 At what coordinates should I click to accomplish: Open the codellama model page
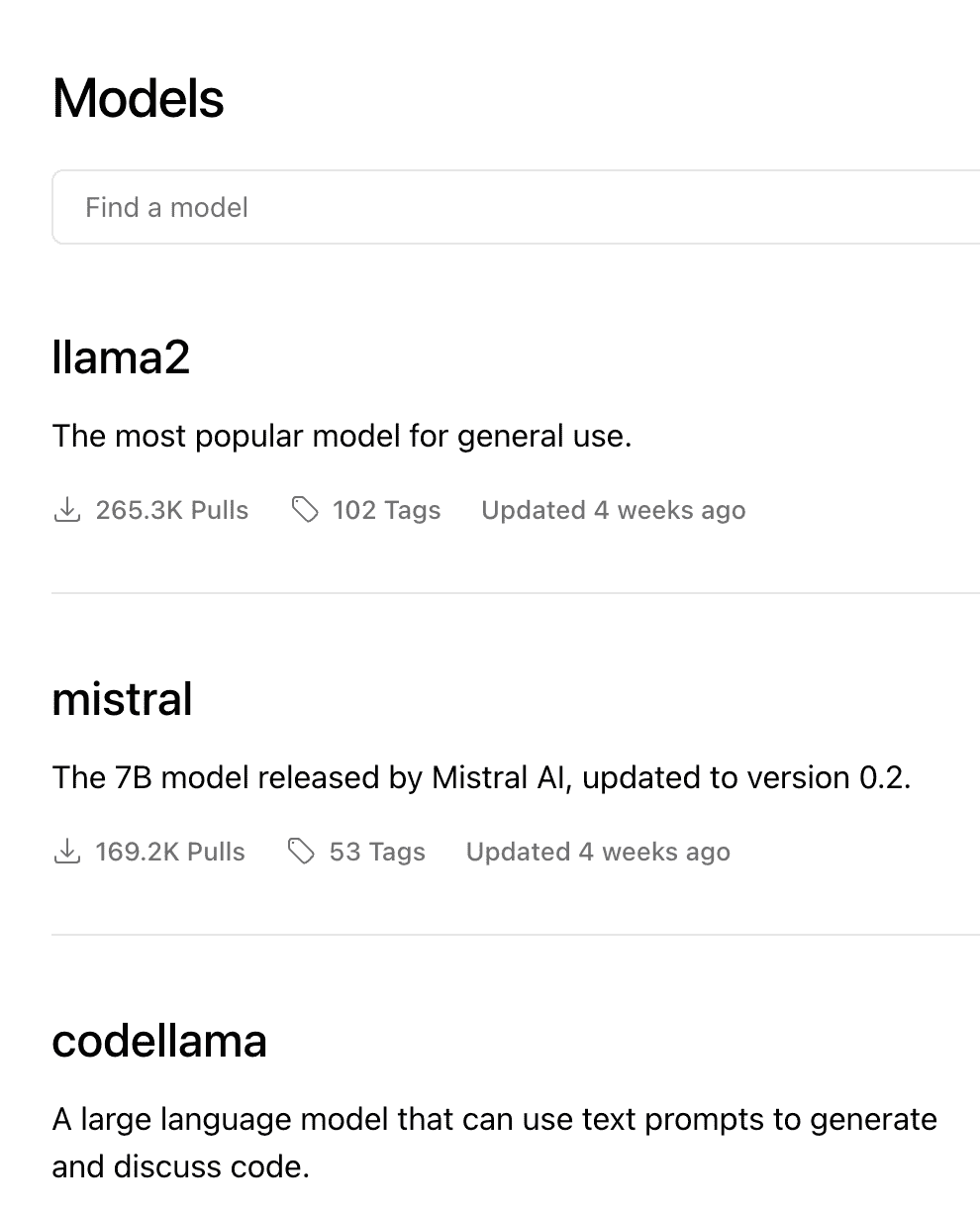(159, 1041)
